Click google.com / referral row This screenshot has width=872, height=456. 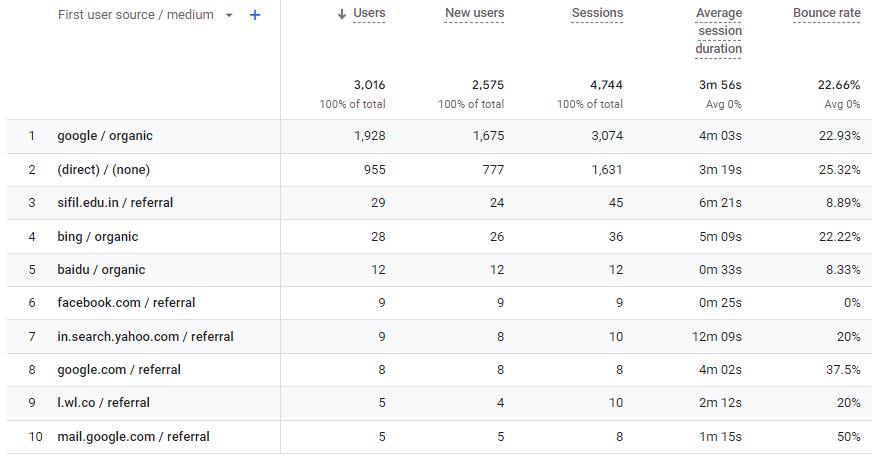pos(119,370)
